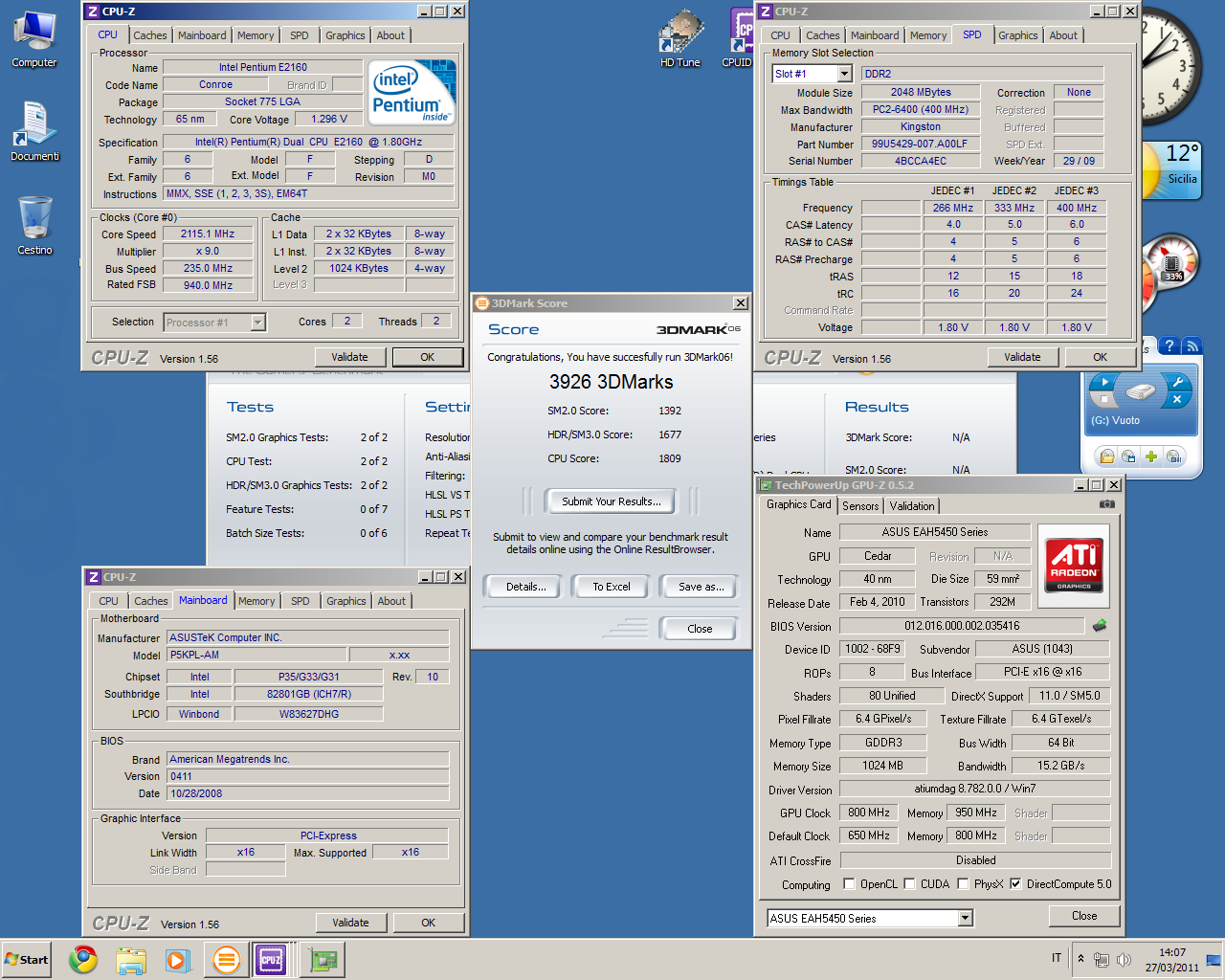Toggle the DirectCompute 5.0 checkbox
Viewport: 1225px width, 980px height.
tap(1015, 884)
